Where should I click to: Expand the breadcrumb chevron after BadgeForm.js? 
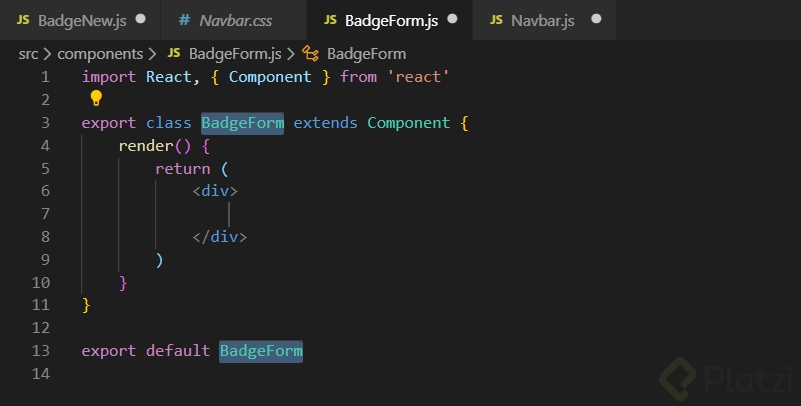click(292, 53)
